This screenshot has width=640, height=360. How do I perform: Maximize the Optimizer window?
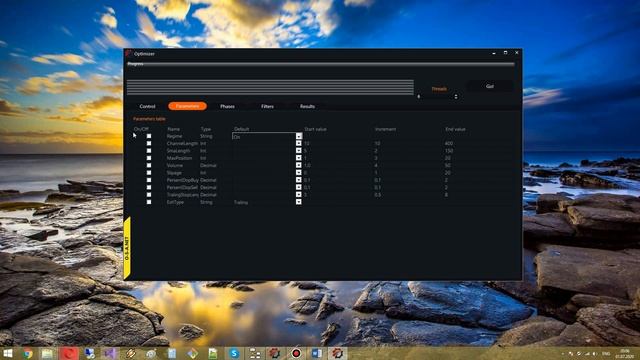pos(505,53)
